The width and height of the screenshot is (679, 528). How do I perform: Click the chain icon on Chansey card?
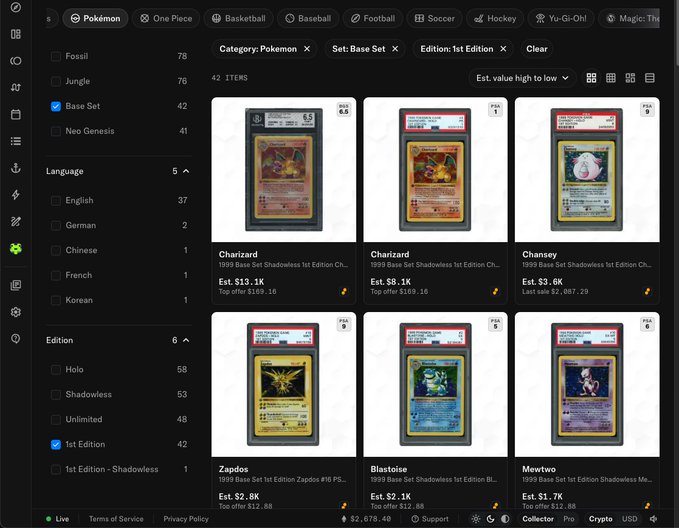647,292
